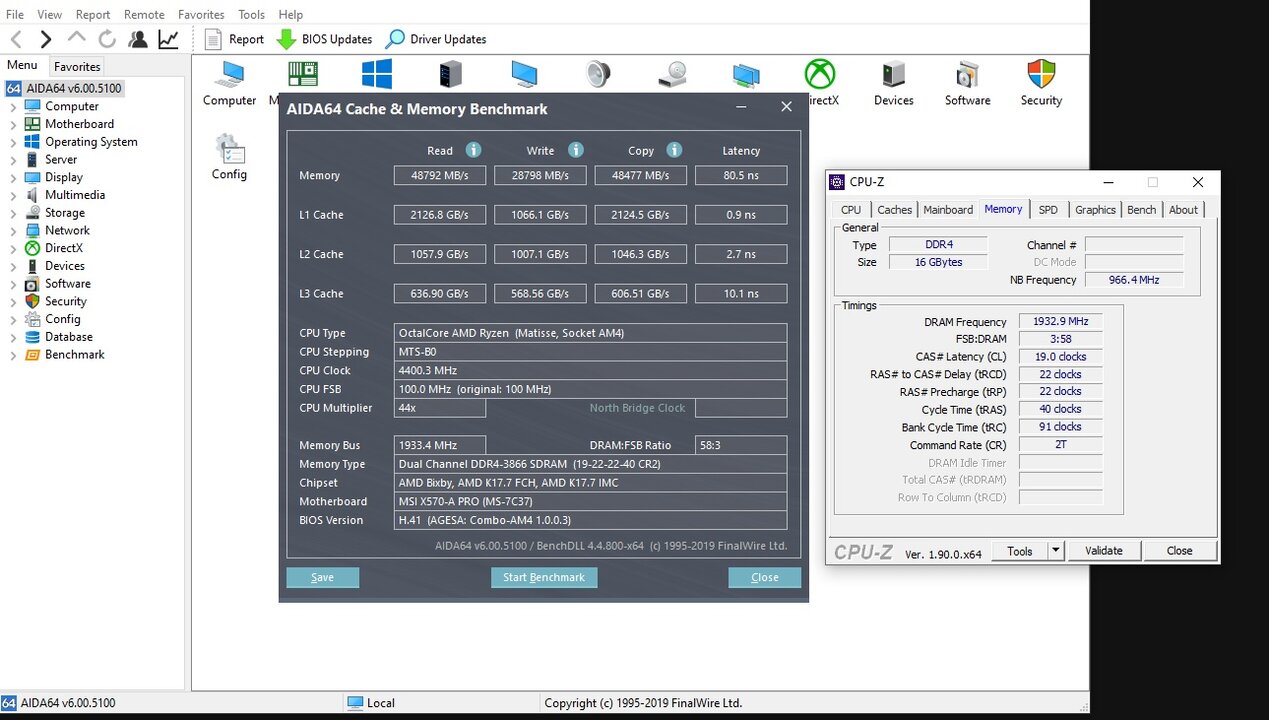Open the View menu
Viewport: 1269px width, 720px height.
pyautogui.click(x=50, y=15)
